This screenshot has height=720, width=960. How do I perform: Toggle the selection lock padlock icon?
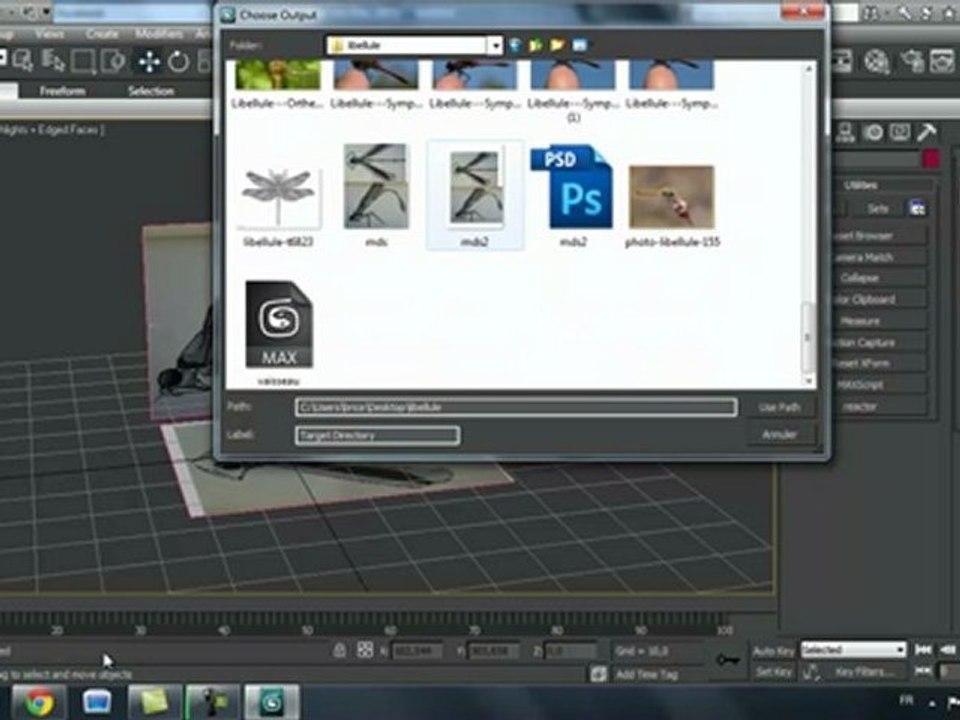pos(340,650)
